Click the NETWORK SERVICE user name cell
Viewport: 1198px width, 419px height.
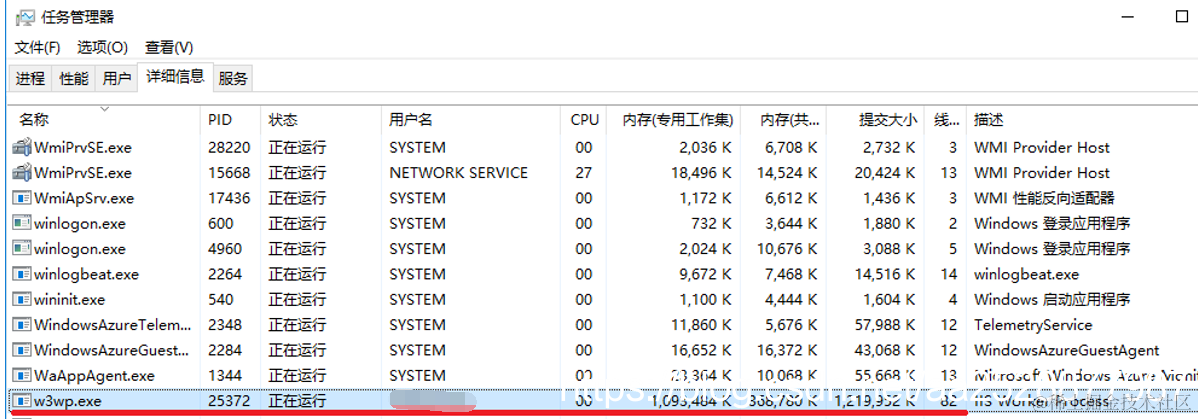pyautogui.click(x=458, y=173)
